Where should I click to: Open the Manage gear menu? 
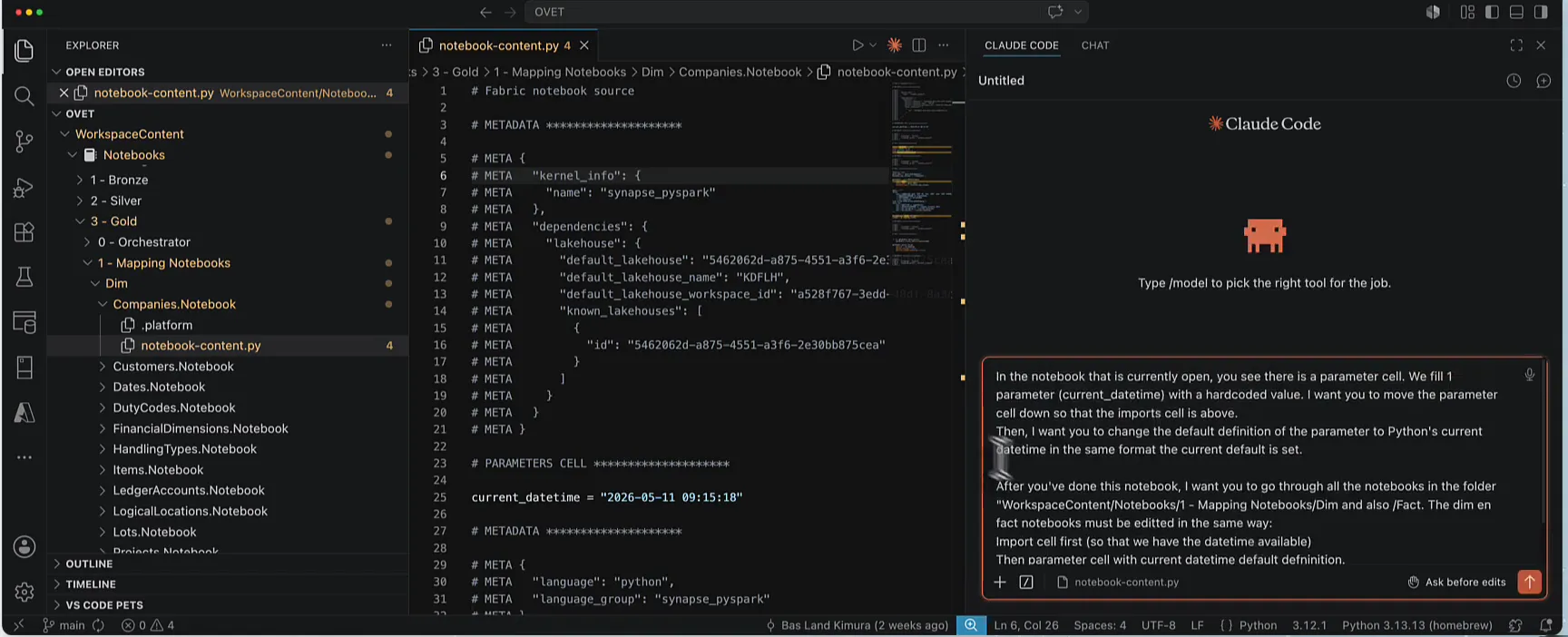pos(24,592)
